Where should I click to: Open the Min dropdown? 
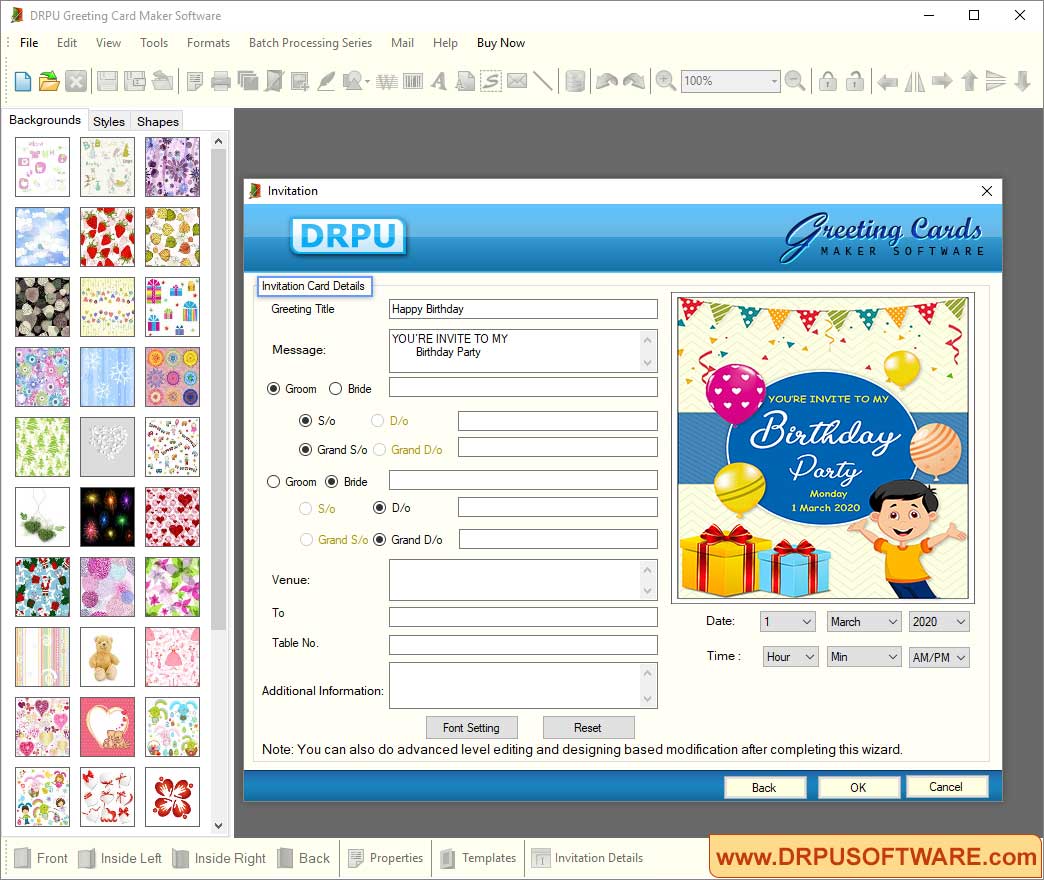point(864,657)
